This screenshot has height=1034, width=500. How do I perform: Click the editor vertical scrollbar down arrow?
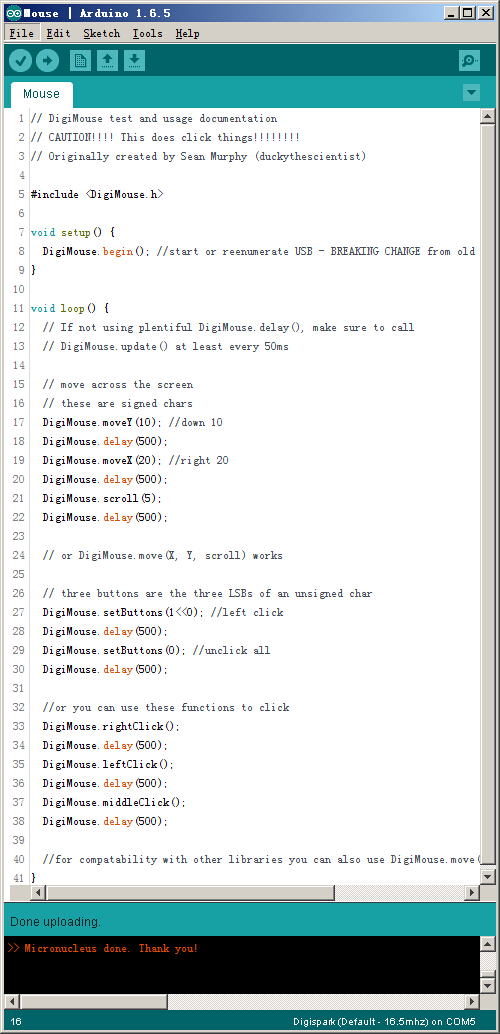pos(487,877)
